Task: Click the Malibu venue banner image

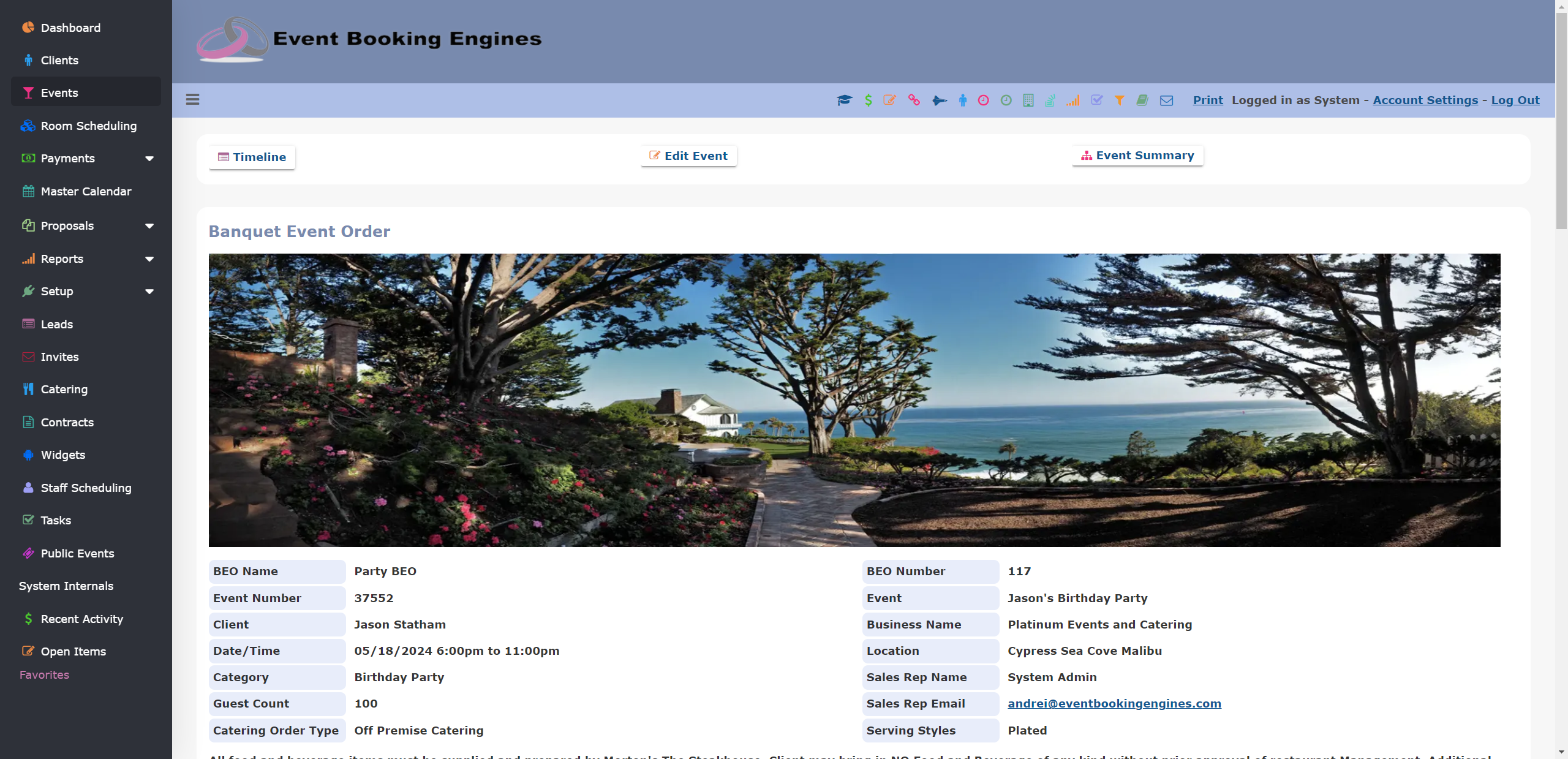Action: click(854, 400)
